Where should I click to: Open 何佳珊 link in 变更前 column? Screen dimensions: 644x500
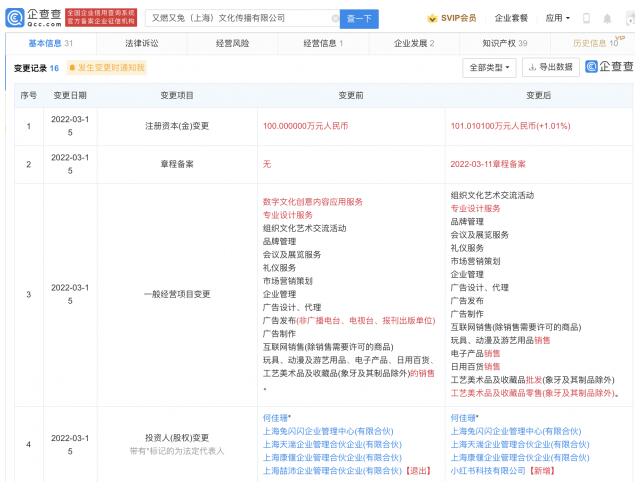tap(276, 418)
